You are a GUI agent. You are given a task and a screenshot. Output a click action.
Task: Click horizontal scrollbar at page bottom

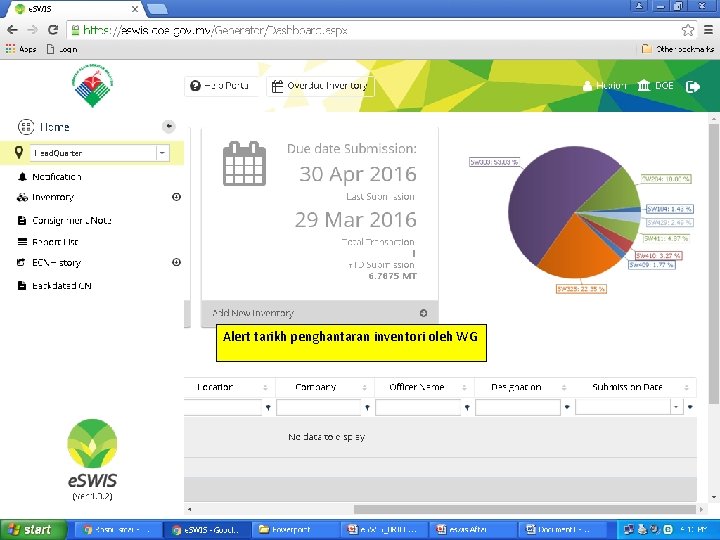tap(525, 509)
